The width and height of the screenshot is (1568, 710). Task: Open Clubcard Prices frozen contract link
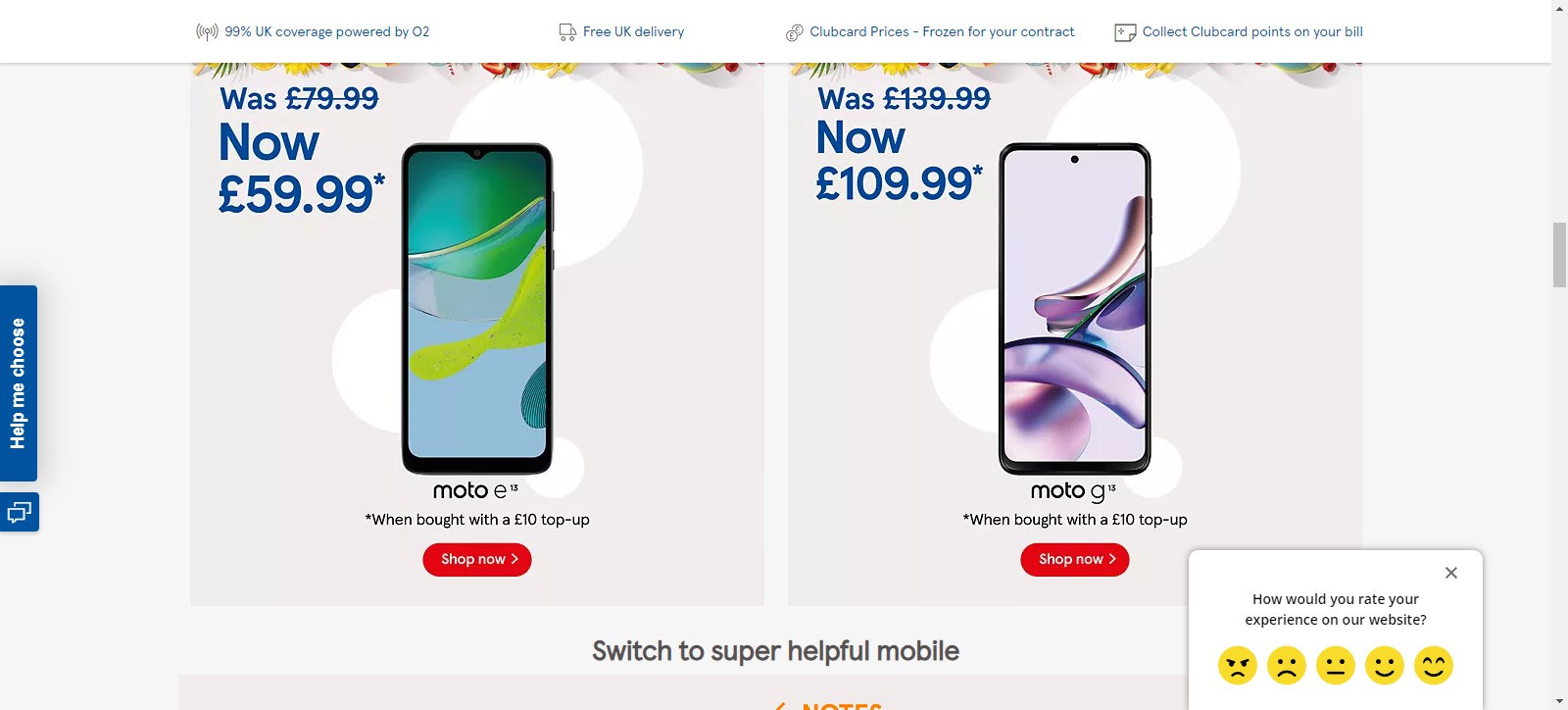tap(942, 31)
